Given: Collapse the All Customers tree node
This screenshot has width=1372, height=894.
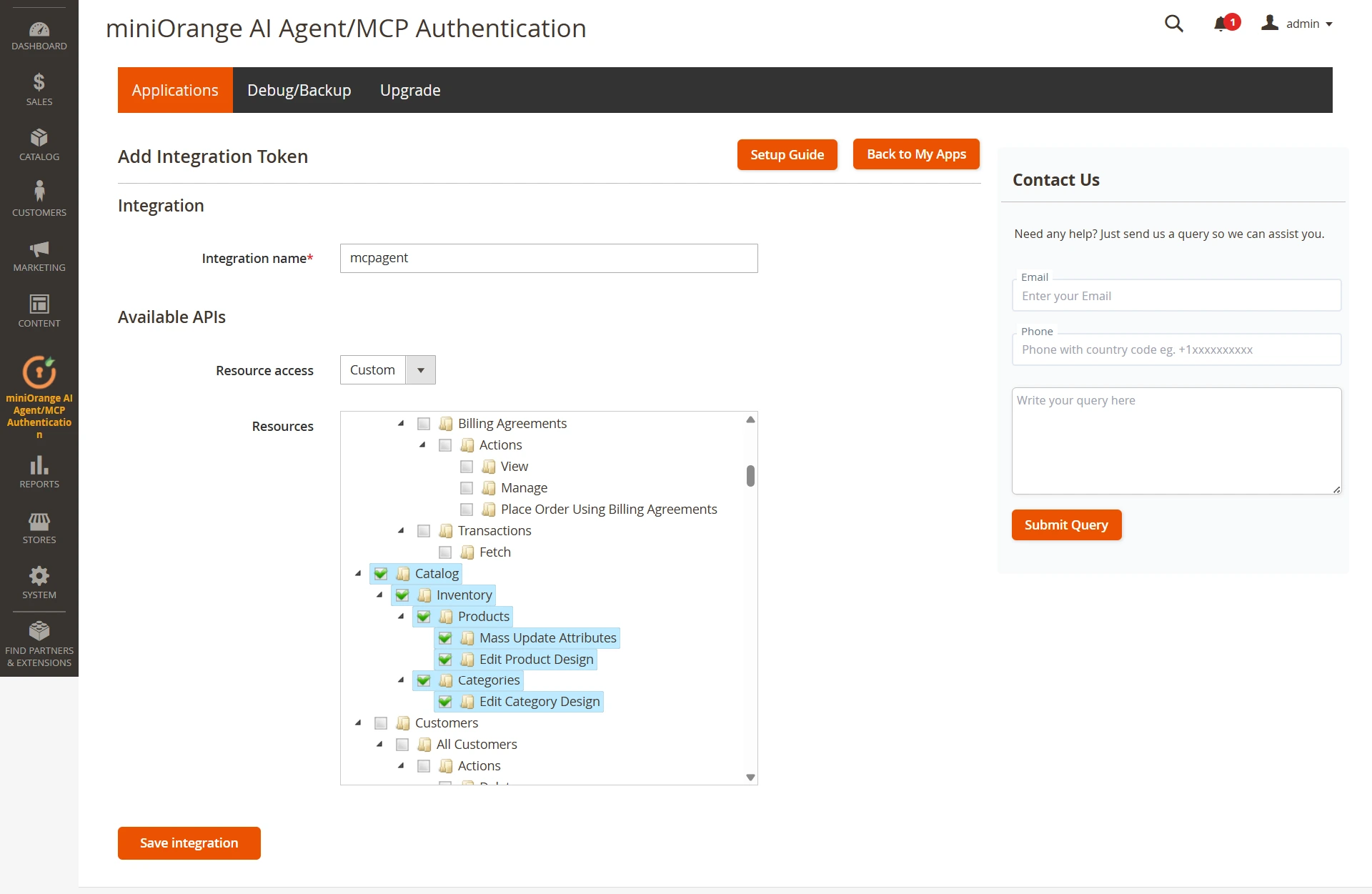Looking at the screenshot, I should pos(379,745).
